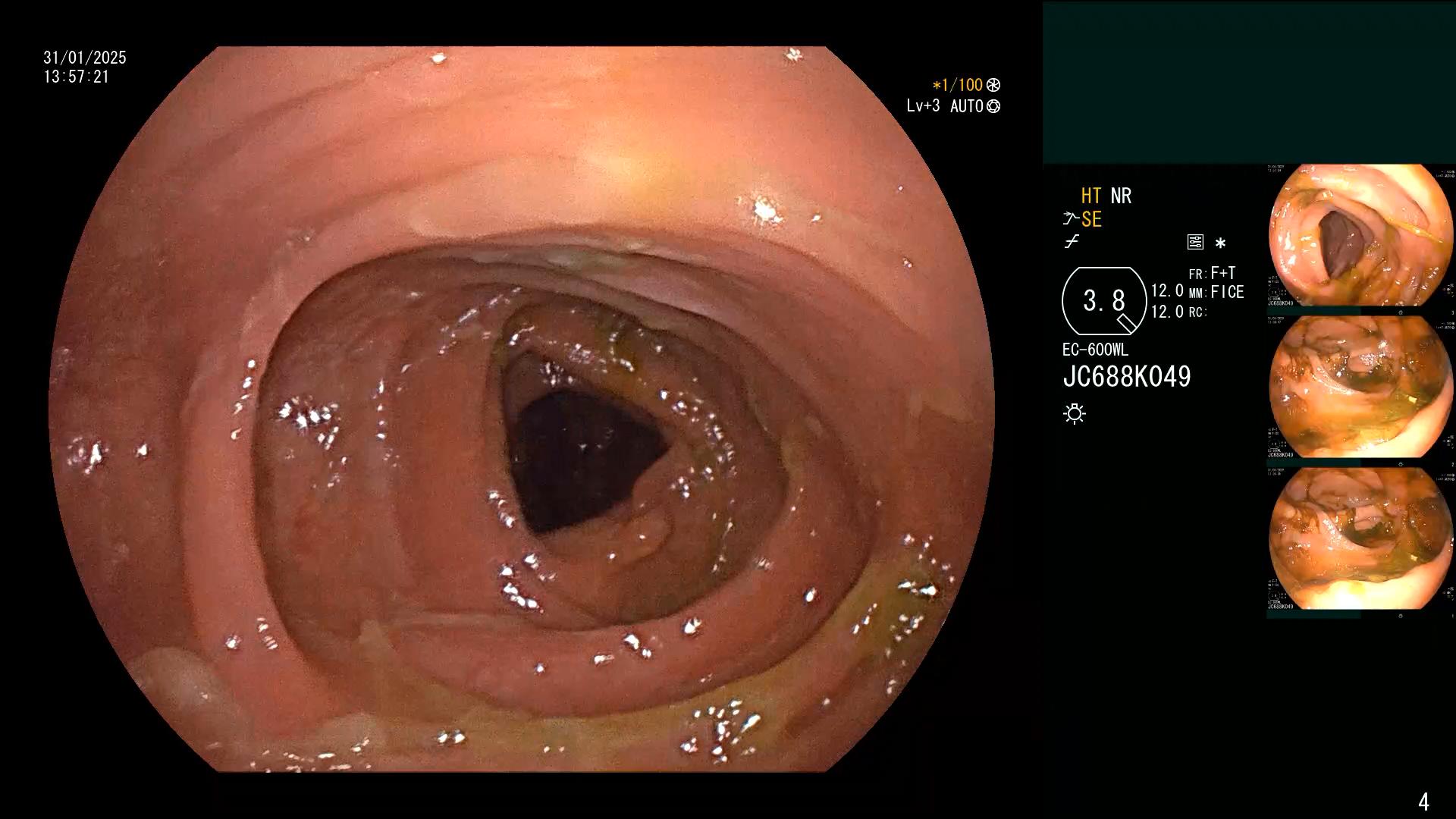Click the dark teal blank panel
1456x819 pixels.
[1249, 82]
